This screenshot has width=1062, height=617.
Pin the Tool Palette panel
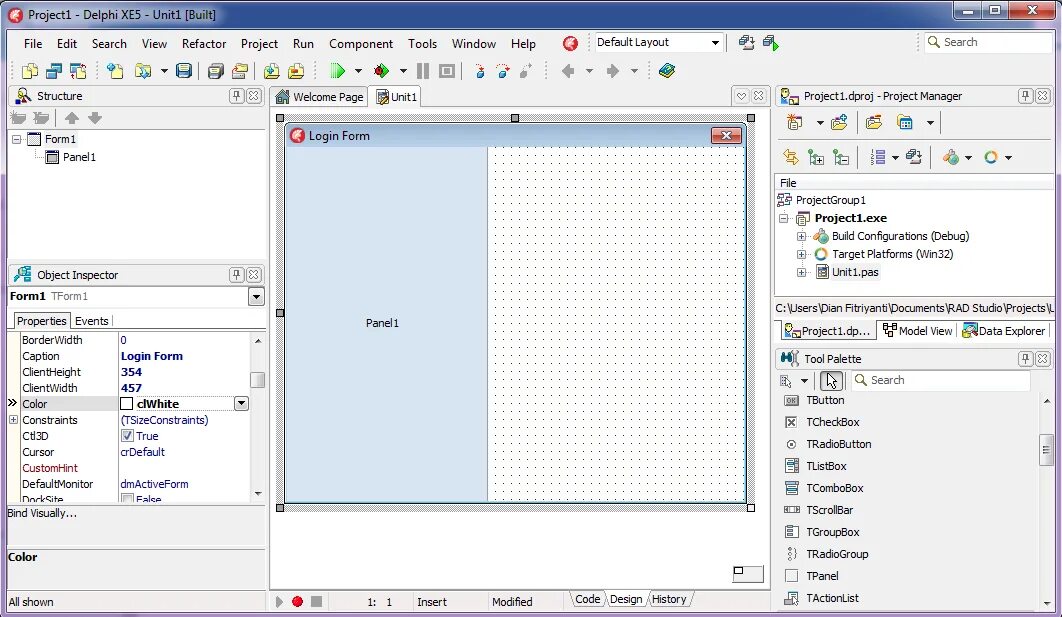(1025, 358)
